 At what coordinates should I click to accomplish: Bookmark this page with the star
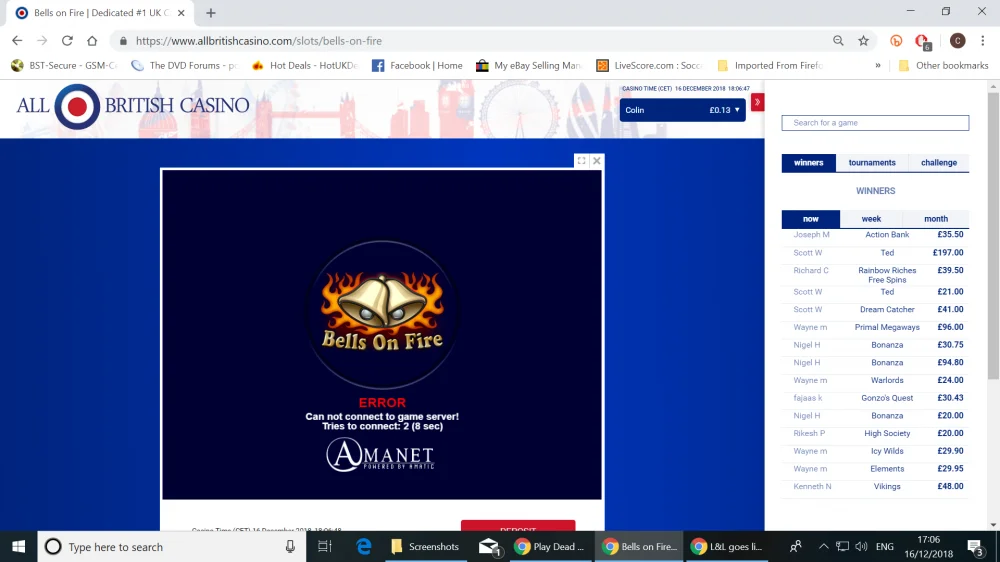pyautogui.click(x=864, y=40)
